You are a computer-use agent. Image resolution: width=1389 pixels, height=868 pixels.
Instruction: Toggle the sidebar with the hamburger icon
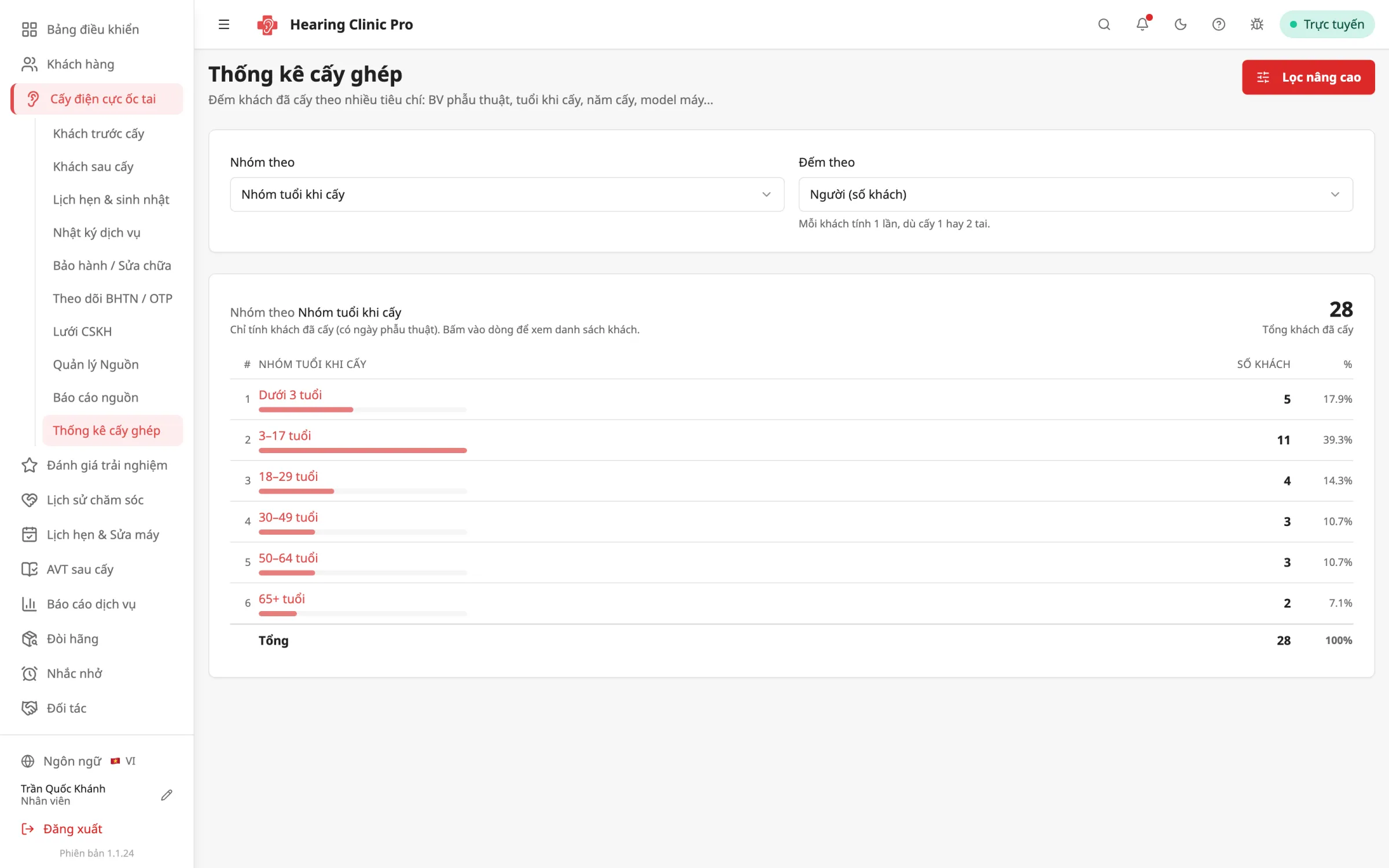pos(224,24)
